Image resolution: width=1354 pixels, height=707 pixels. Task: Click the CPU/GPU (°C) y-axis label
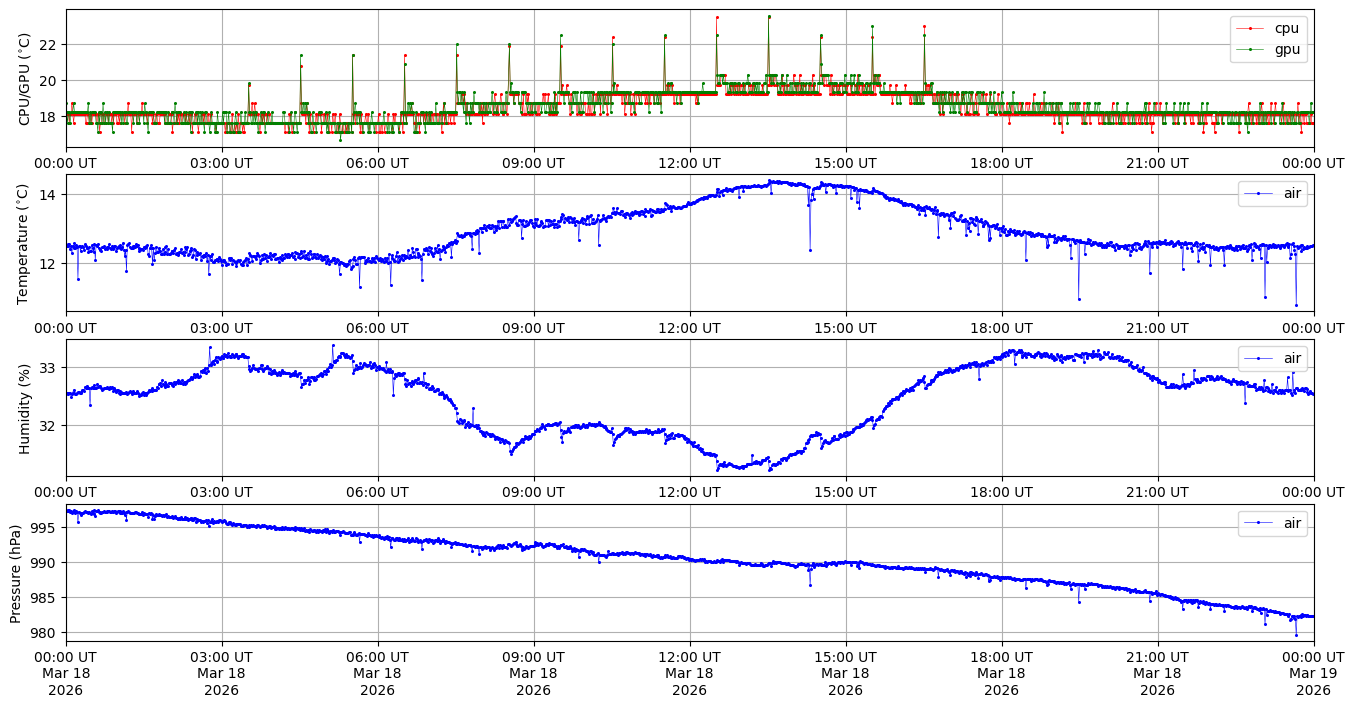point(25,79)
